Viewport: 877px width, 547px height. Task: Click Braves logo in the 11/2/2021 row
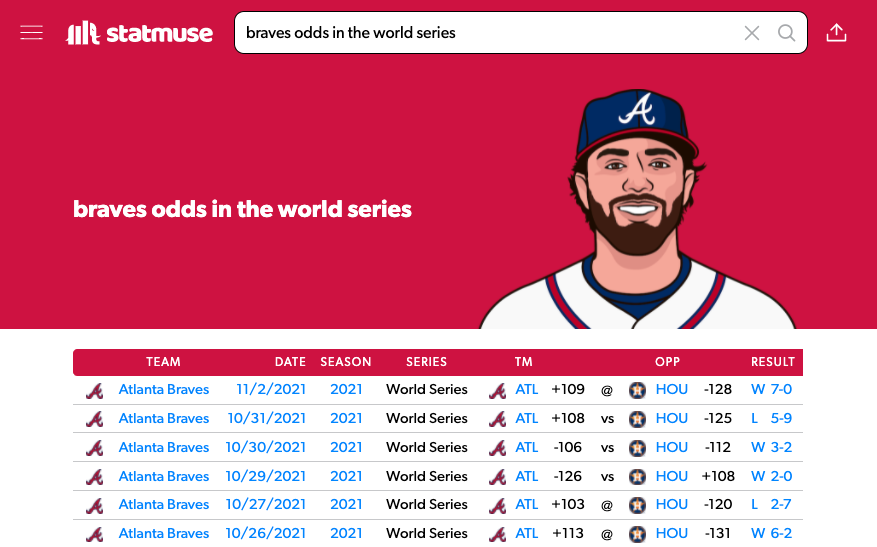95,390
